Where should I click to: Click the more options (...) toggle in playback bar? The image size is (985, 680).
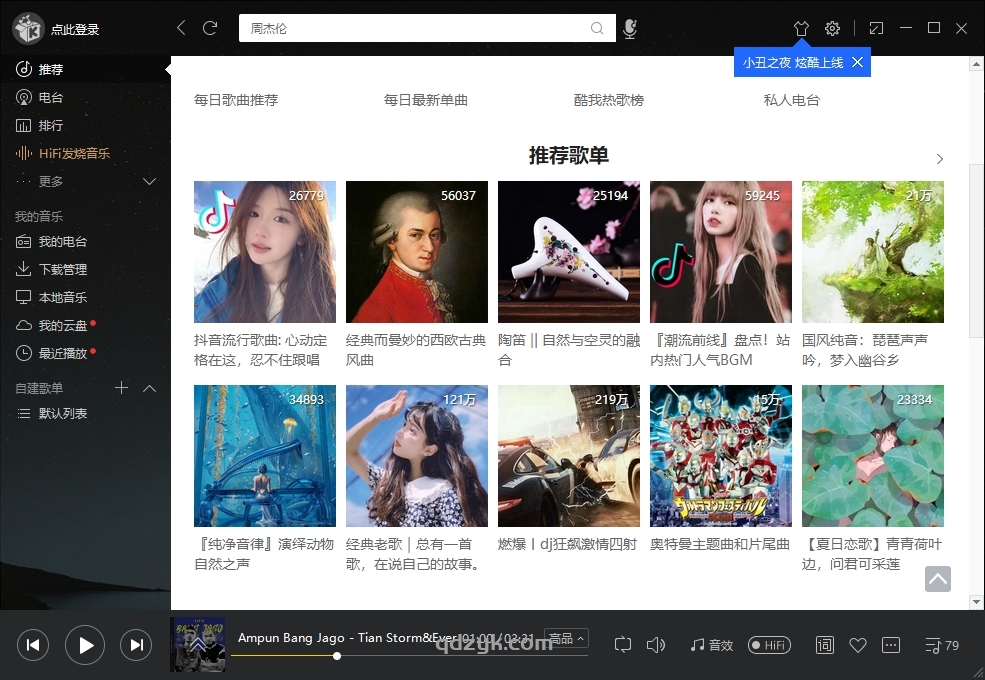click(891, 645)
